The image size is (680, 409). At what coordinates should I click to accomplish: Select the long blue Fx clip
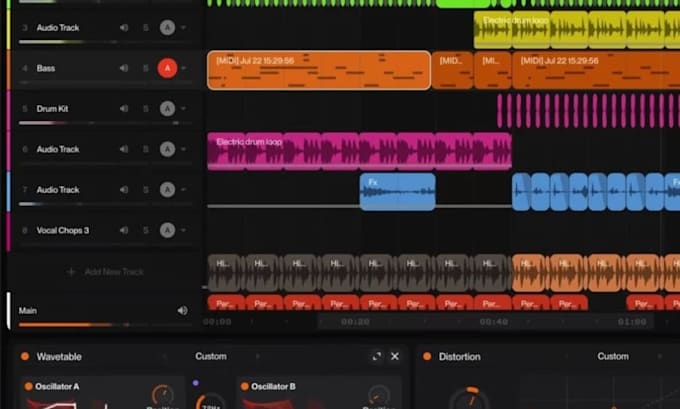click(397, 192)
